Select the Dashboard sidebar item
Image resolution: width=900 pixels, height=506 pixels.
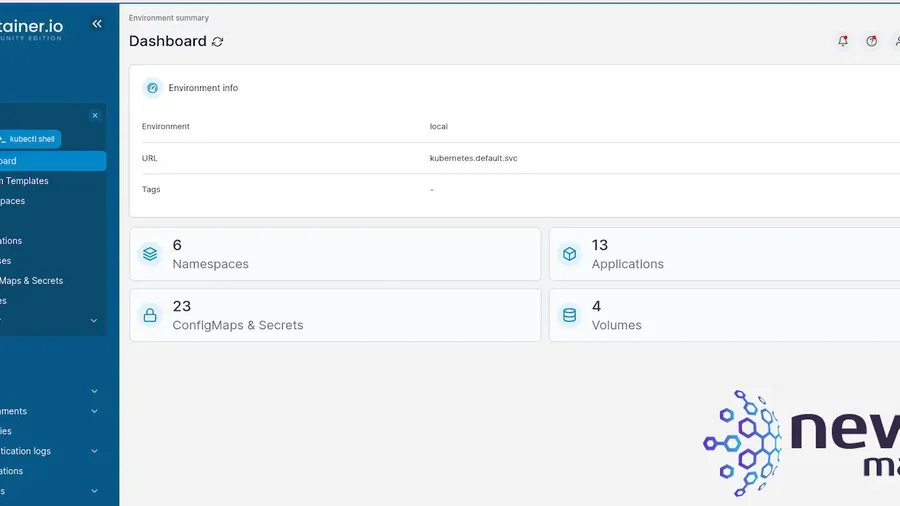[x=52, y=161]
